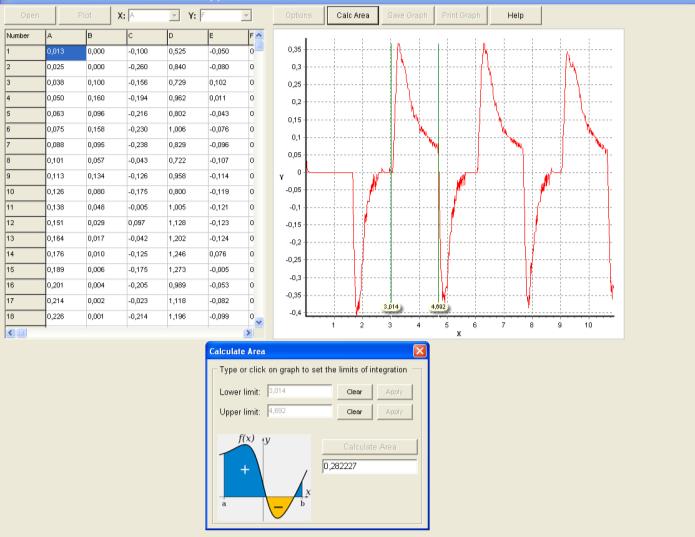Click the Plot toolbar button

(x=84, y=16)
